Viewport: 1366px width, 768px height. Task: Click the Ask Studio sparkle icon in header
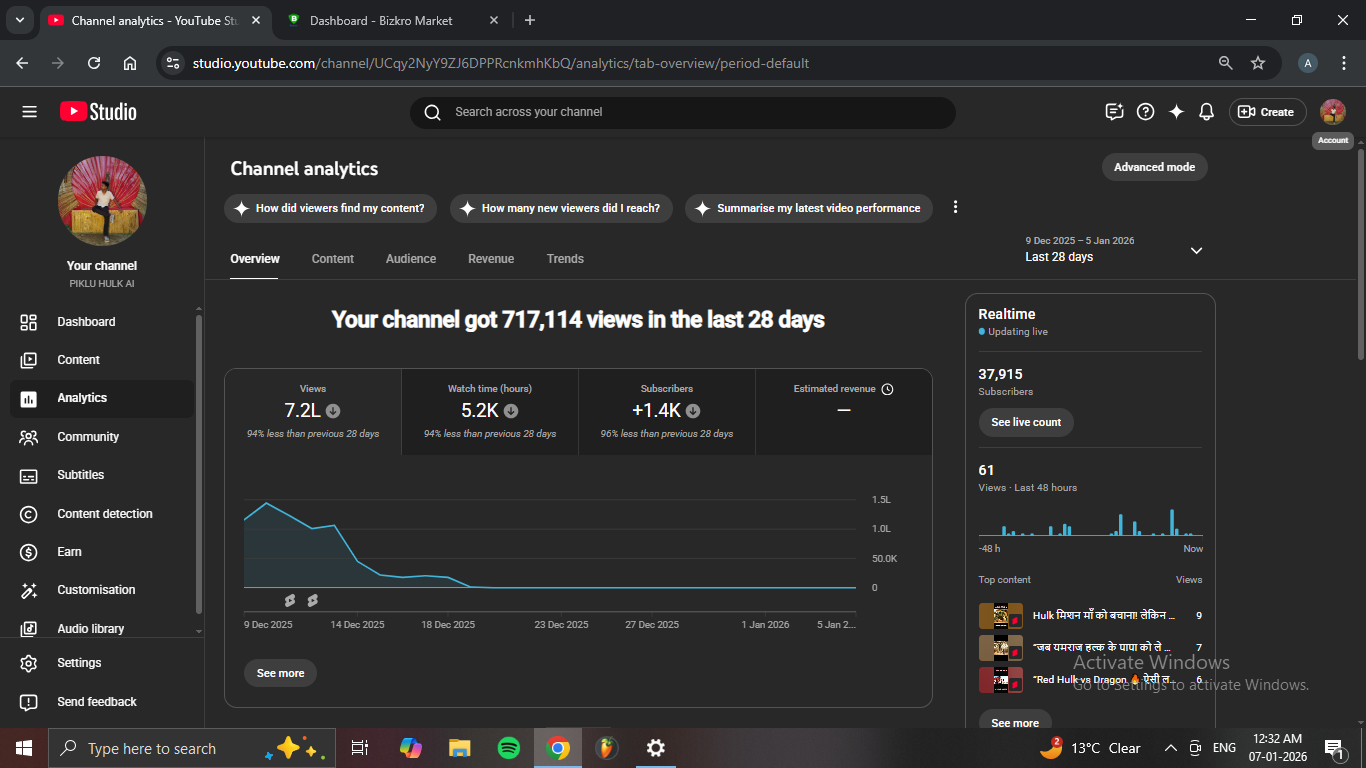pos(1176,112)
